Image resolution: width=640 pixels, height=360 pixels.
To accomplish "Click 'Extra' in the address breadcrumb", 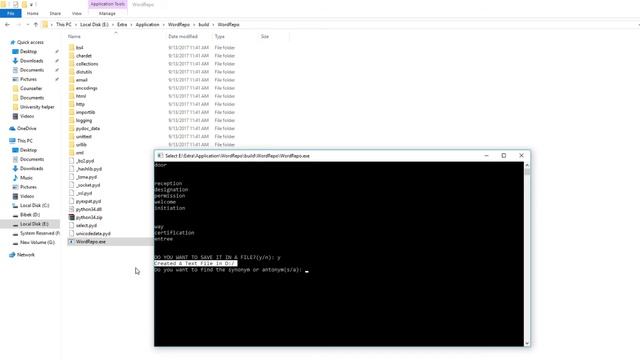I will click(122, 24).
